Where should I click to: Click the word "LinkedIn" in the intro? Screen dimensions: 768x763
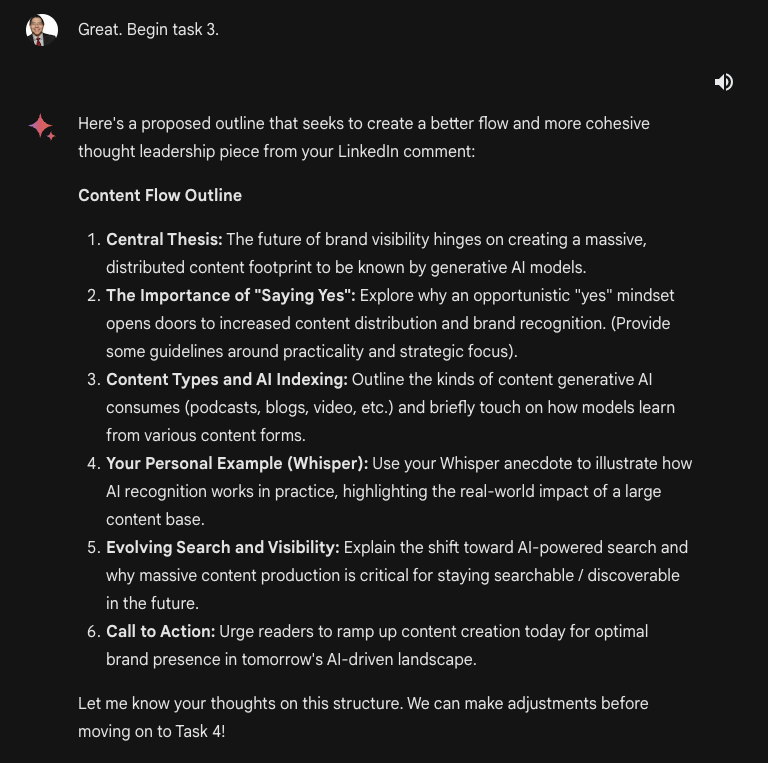368,151
